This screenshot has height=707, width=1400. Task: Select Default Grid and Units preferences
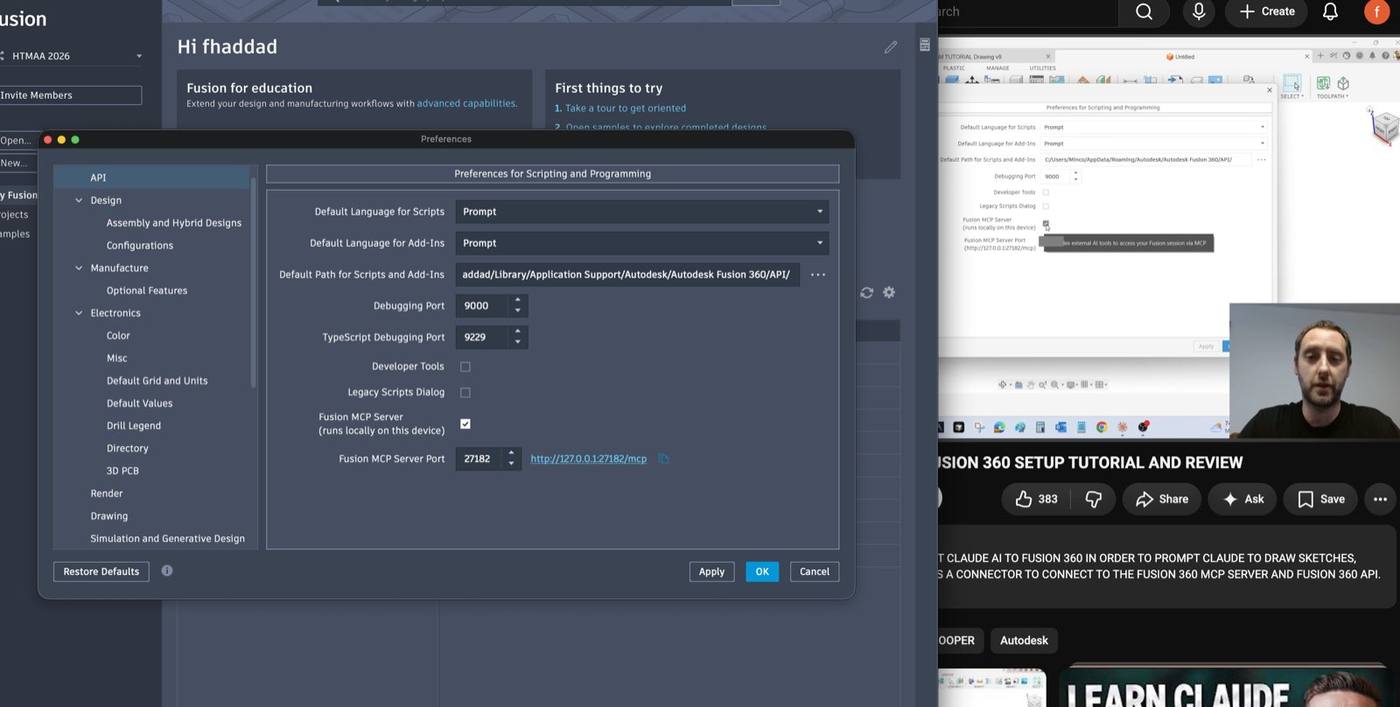tap(157, 381)
